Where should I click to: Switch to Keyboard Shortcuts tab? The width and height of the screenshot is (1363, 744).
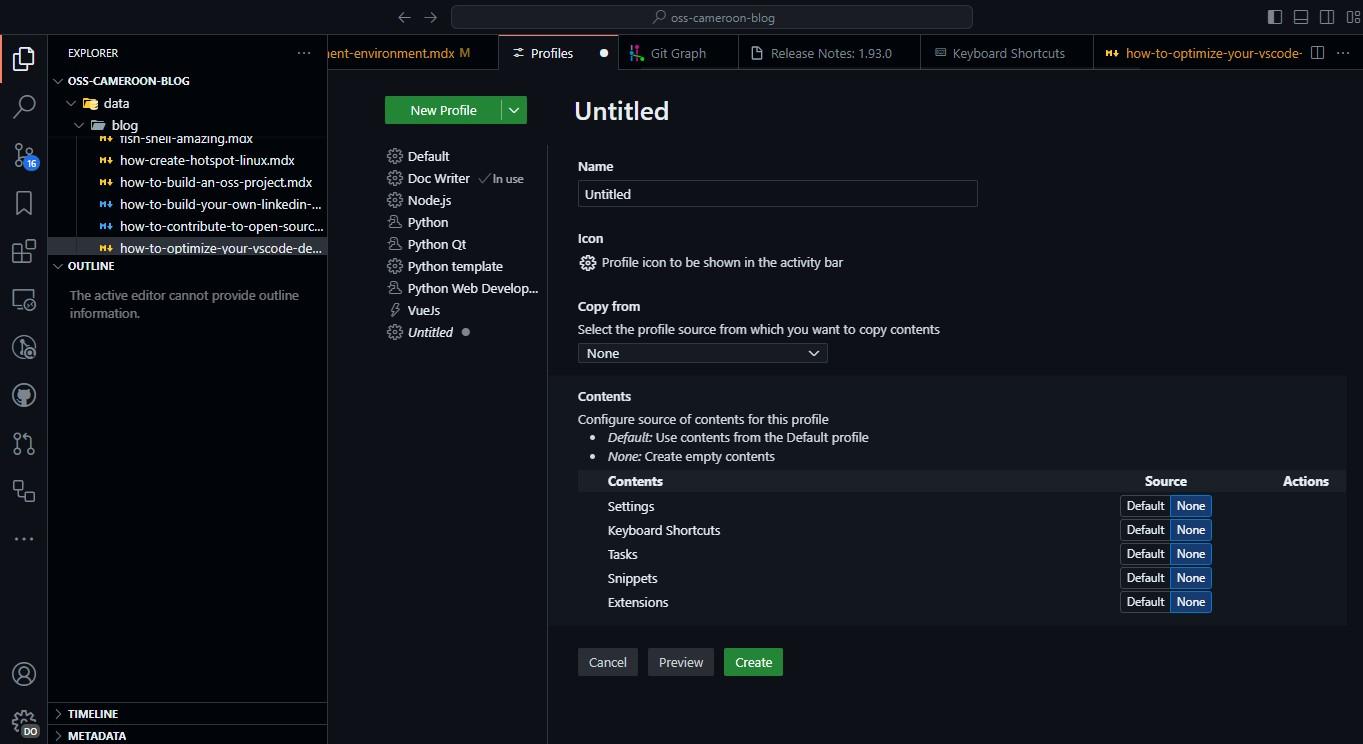point(1008,53)
